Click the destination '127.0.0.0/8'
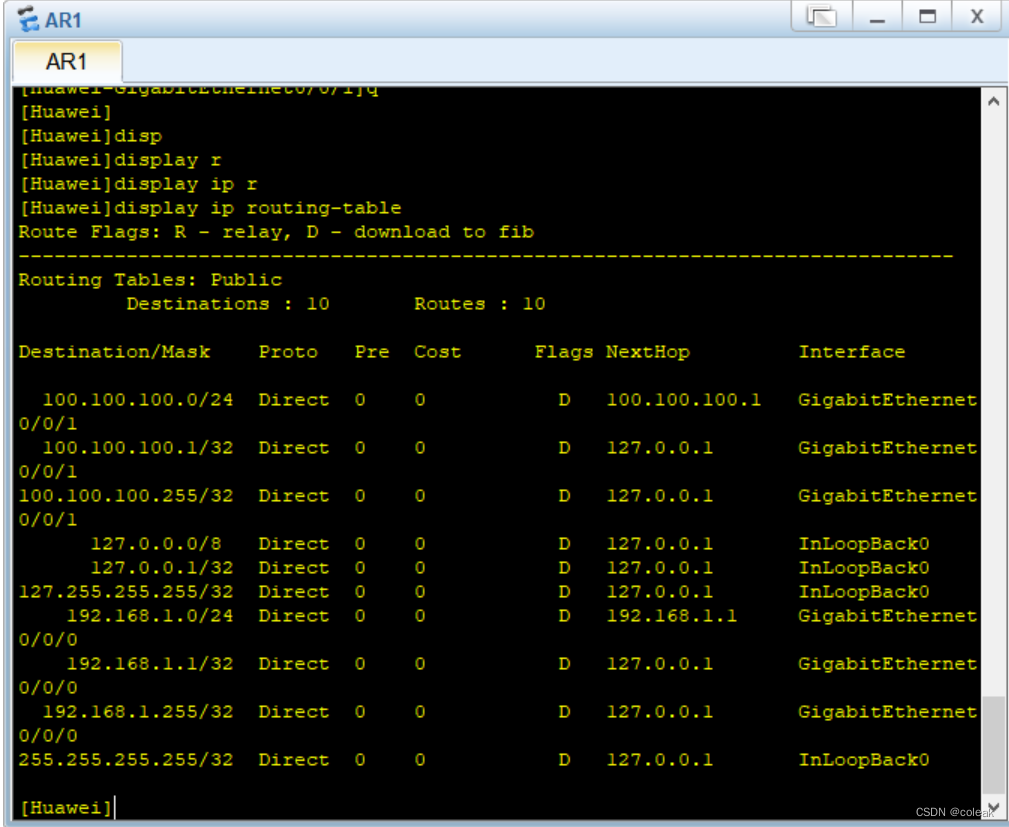Screen dimensions: 1009x827 156,544
